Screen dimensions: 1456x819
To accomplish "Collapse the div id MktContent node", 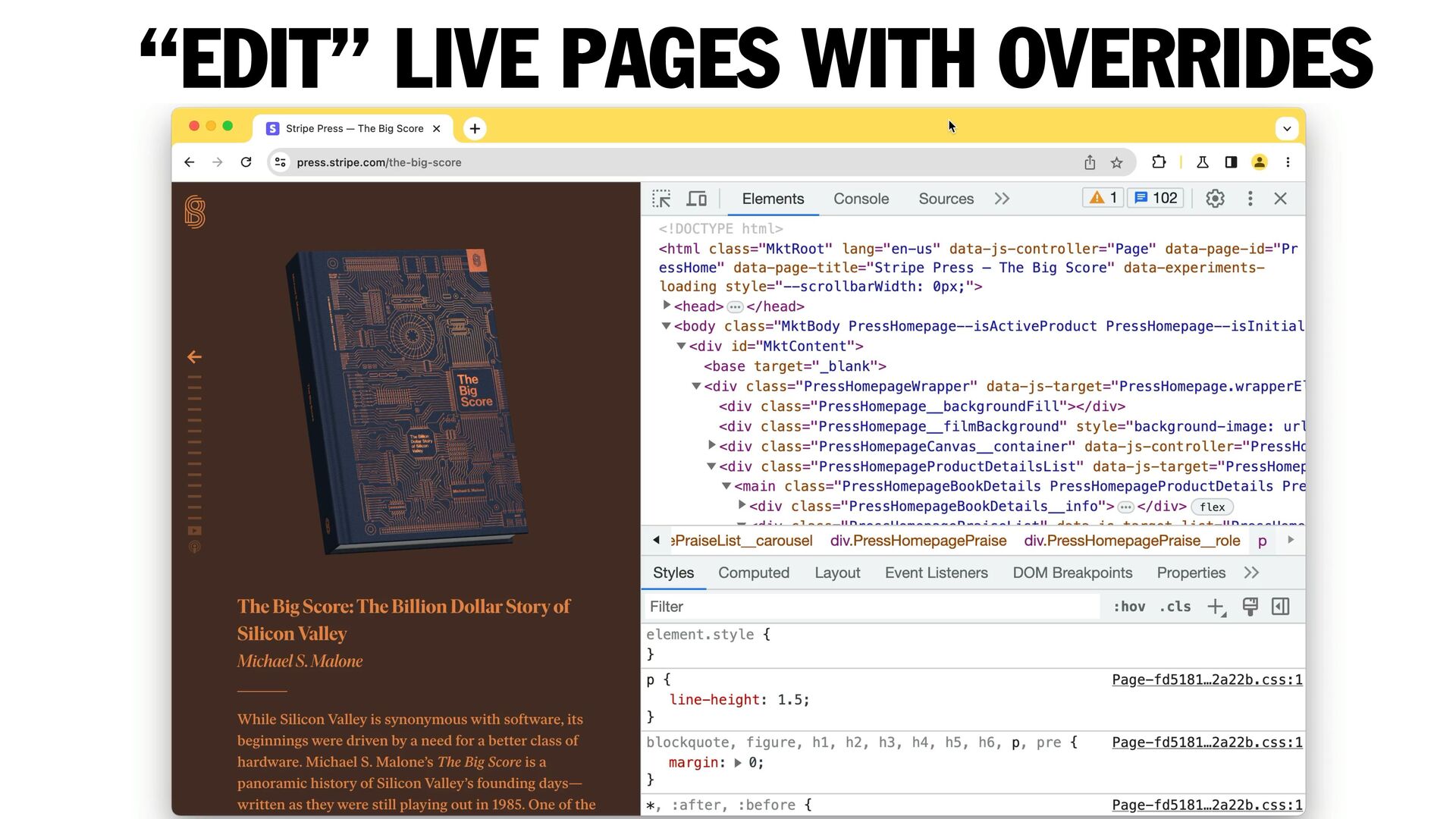I will click(681, 346).
